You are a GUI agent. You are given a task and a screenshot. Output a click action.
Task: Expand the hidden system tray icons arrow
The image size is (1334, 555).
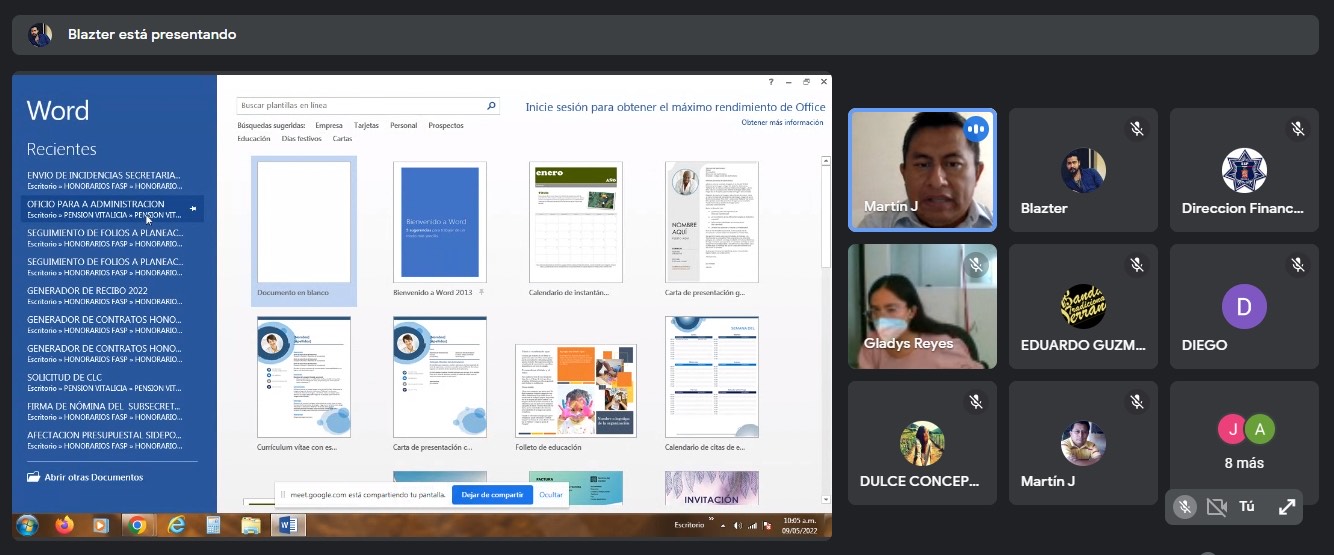click(724, 525)
